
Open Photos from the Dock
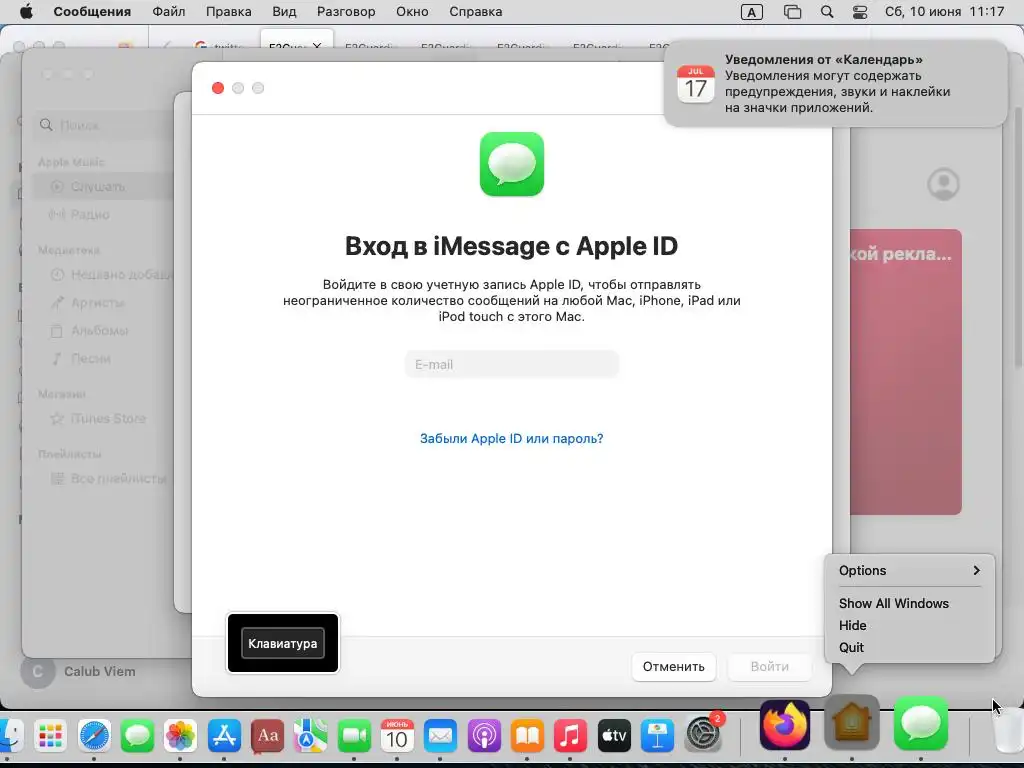[x=180, y=735]
